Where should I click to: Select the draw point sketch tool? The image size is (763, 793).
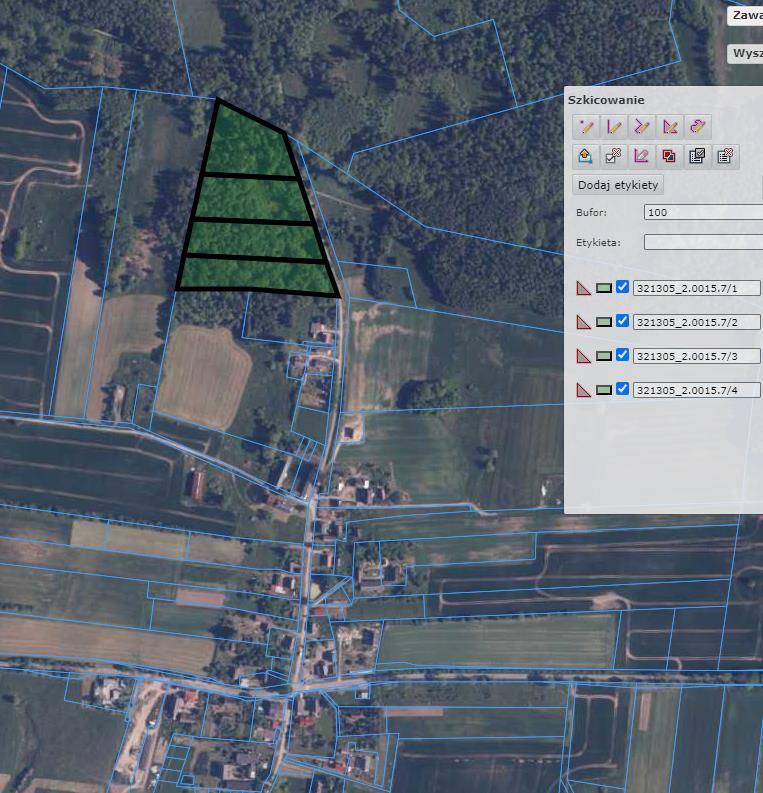[x=586, y=127]
